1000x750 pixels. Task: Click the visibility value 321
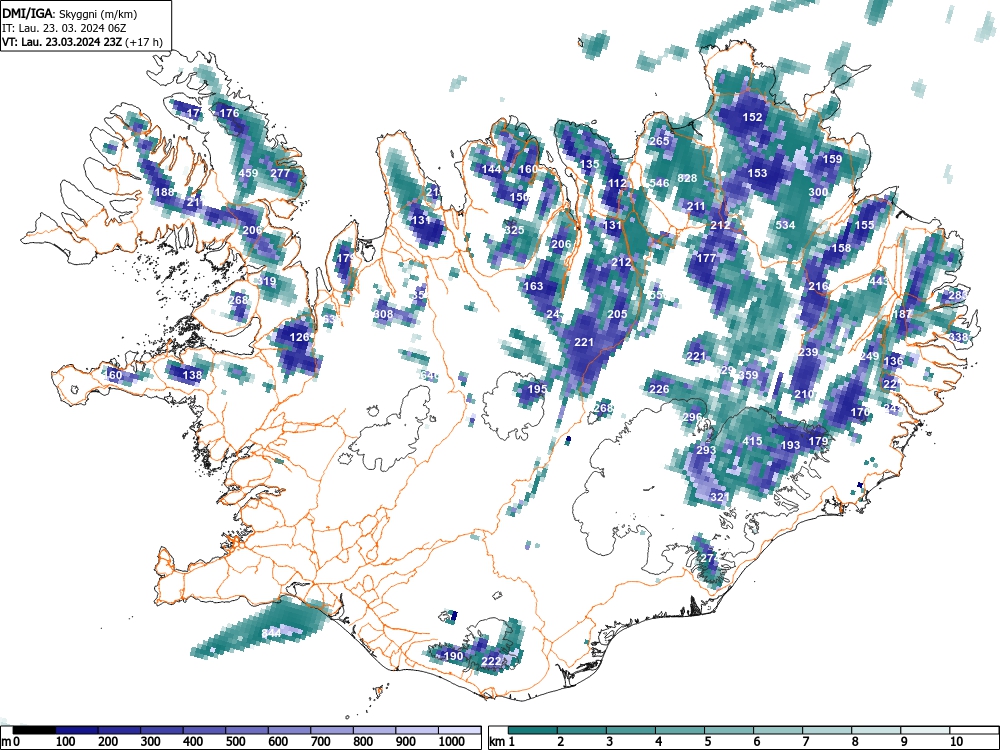(x=719, y=496)
